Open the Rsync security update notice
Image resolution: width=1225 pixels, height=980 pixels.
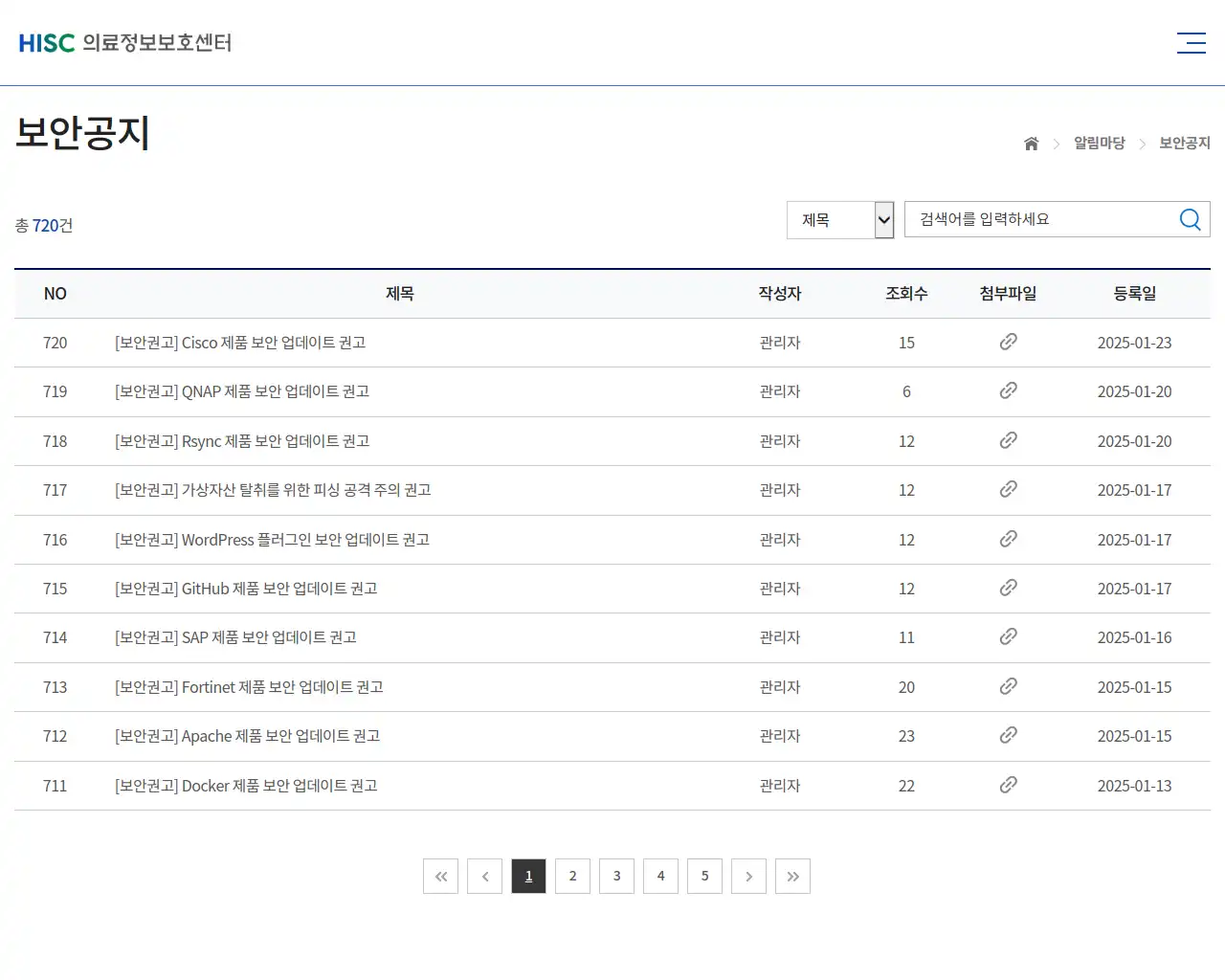click(242, 440)
